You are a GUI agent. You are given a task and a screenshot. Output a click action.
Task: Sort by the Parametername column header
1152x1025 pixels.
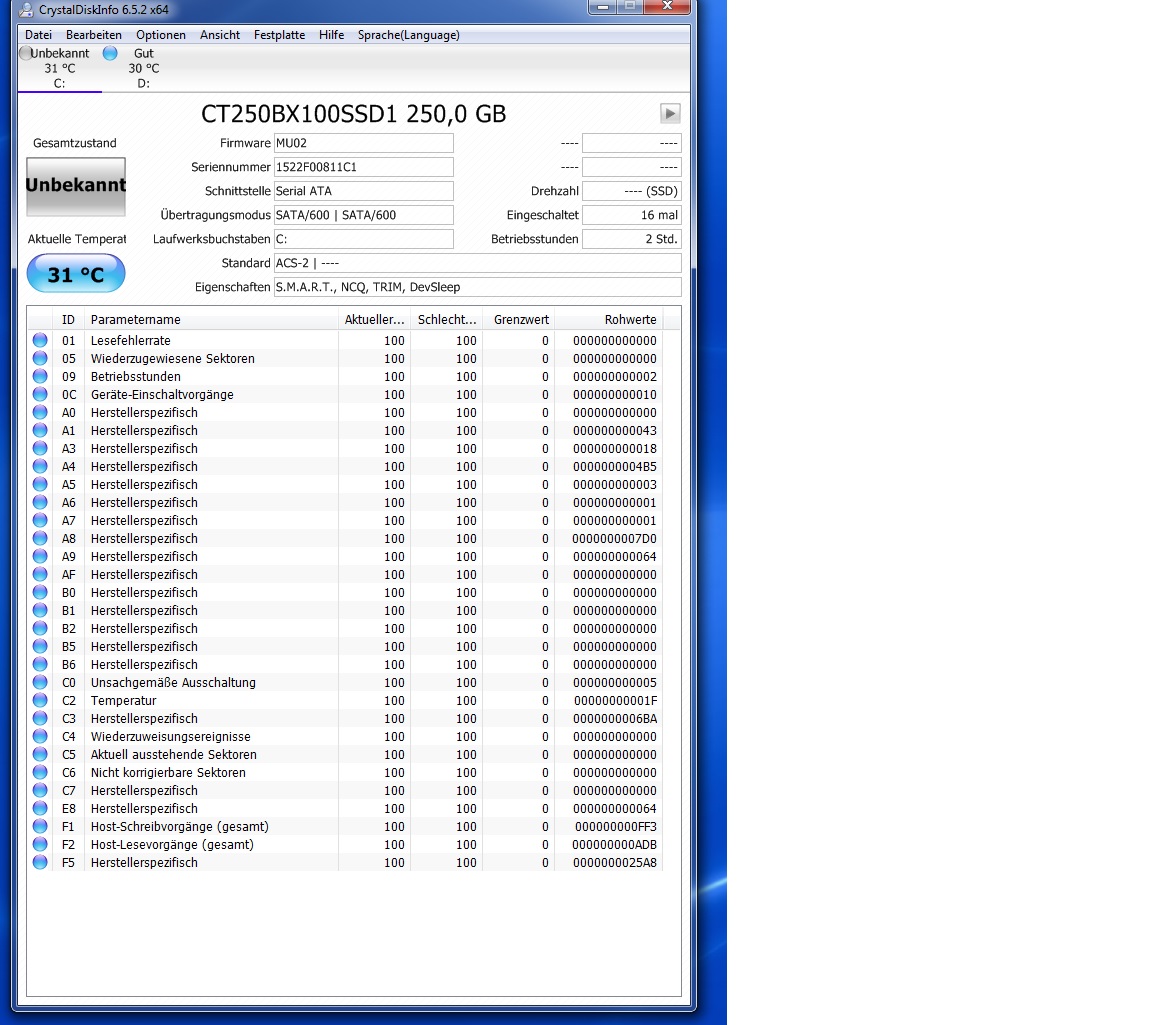pyautogui.click(x=211, y=320)
